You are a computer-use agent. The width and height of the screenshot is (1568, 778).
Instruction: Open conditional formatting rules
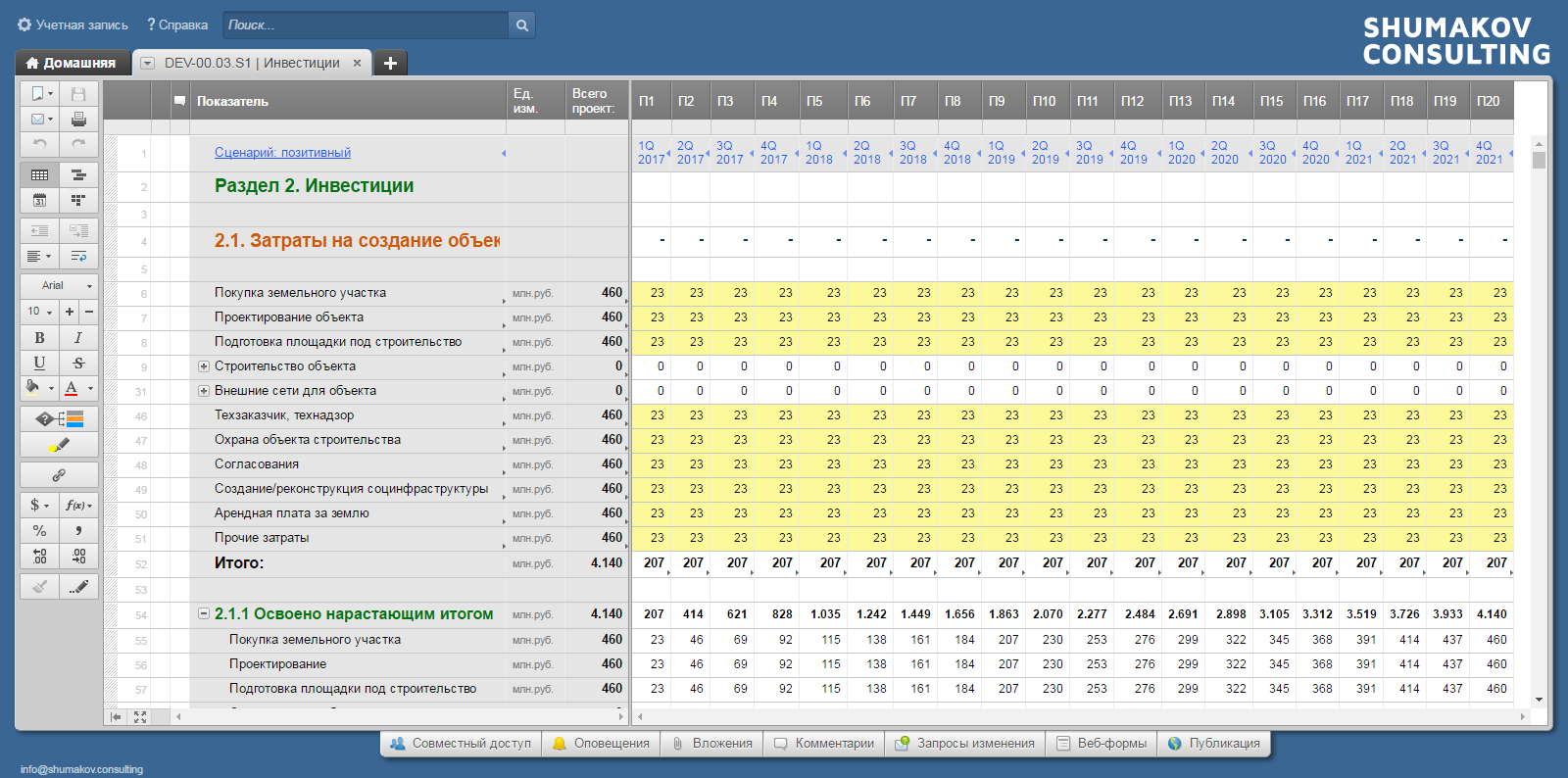point(59,419)
